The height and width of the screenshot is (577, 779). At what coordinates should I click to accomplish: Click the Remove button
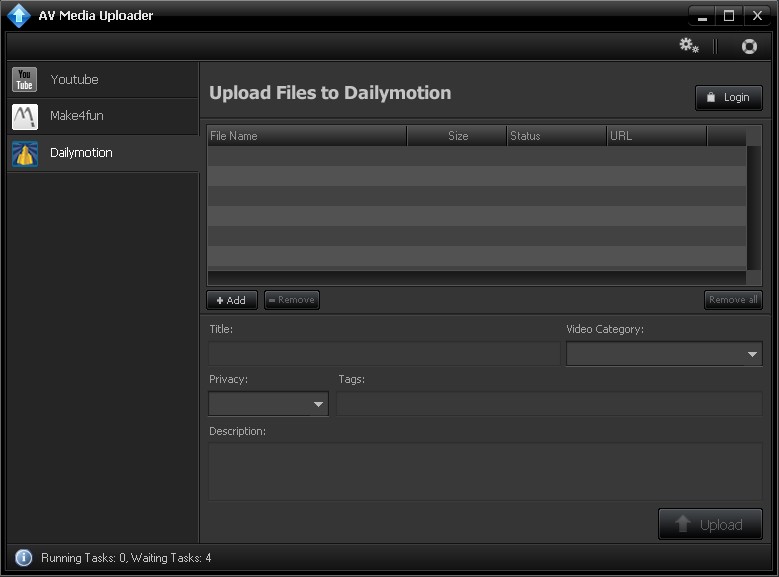292,300
